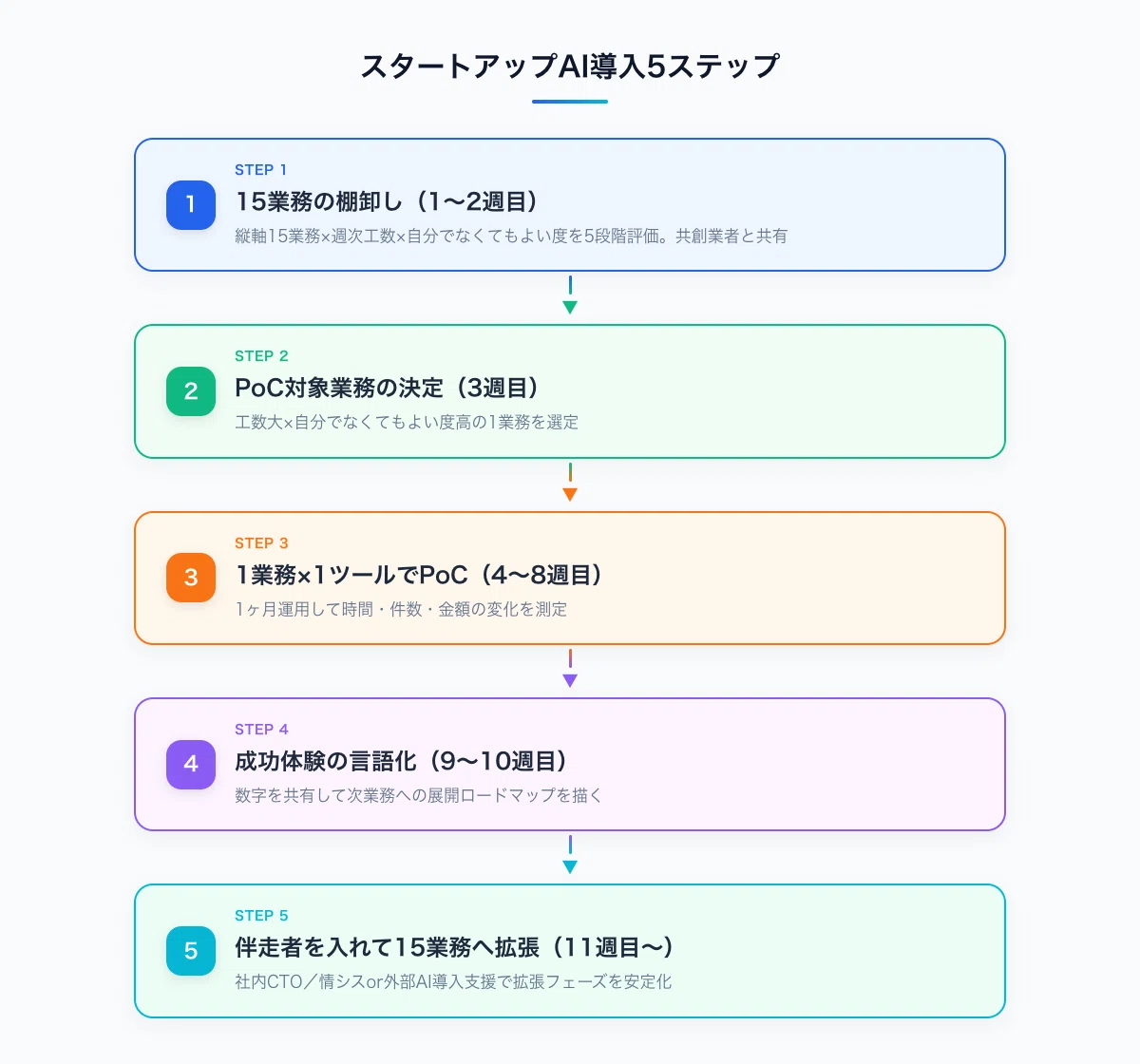Viewport: 1140px width, 1064px height.
Task: Click the description 数字を共有して次業務への展開ロードマップを描く
Action: pos(419,795)
